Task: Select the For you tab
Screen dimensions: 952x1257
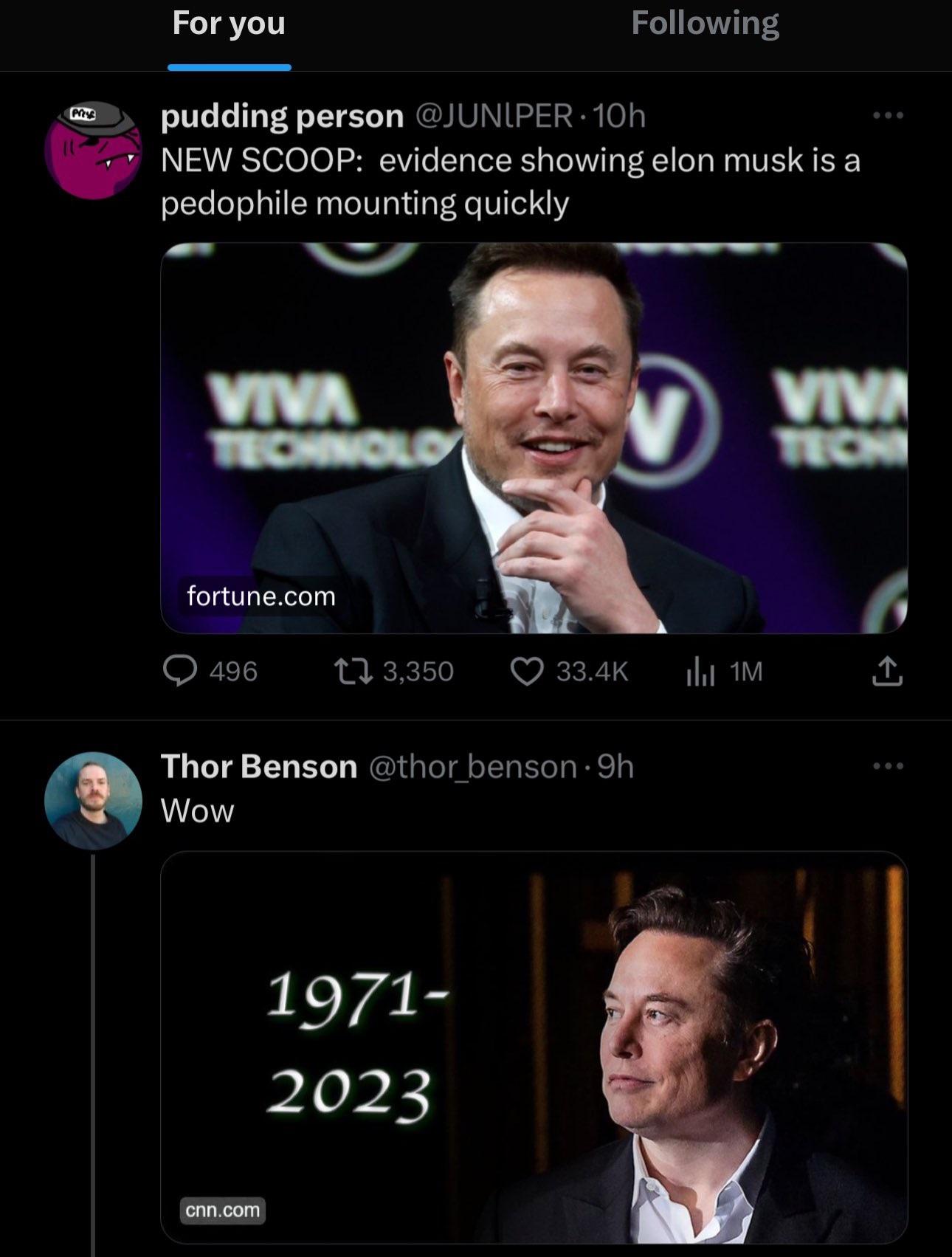Action: pos(229,24)
